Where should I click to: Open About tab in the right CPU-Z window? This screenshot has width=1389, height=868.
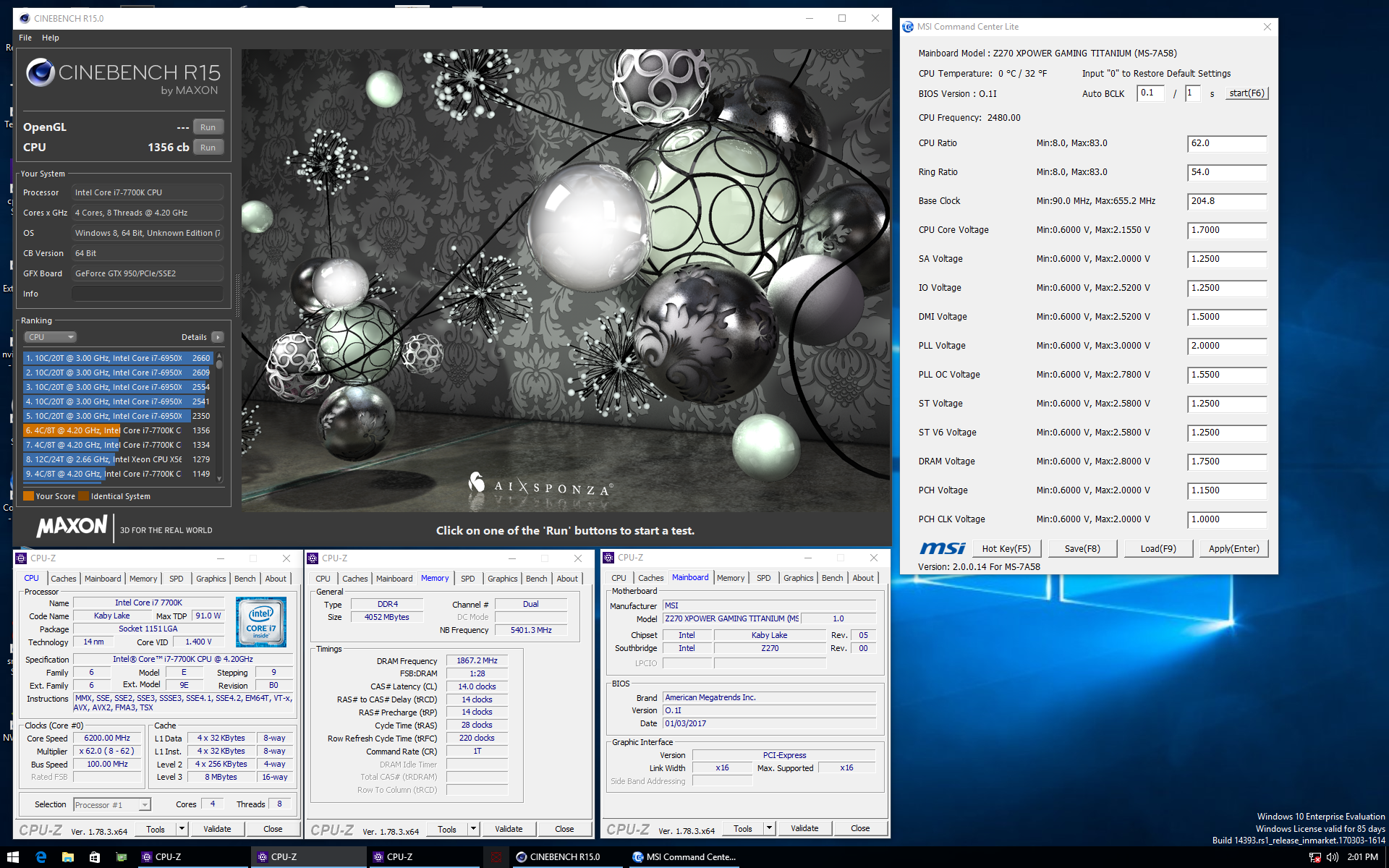tap(863, 578)
